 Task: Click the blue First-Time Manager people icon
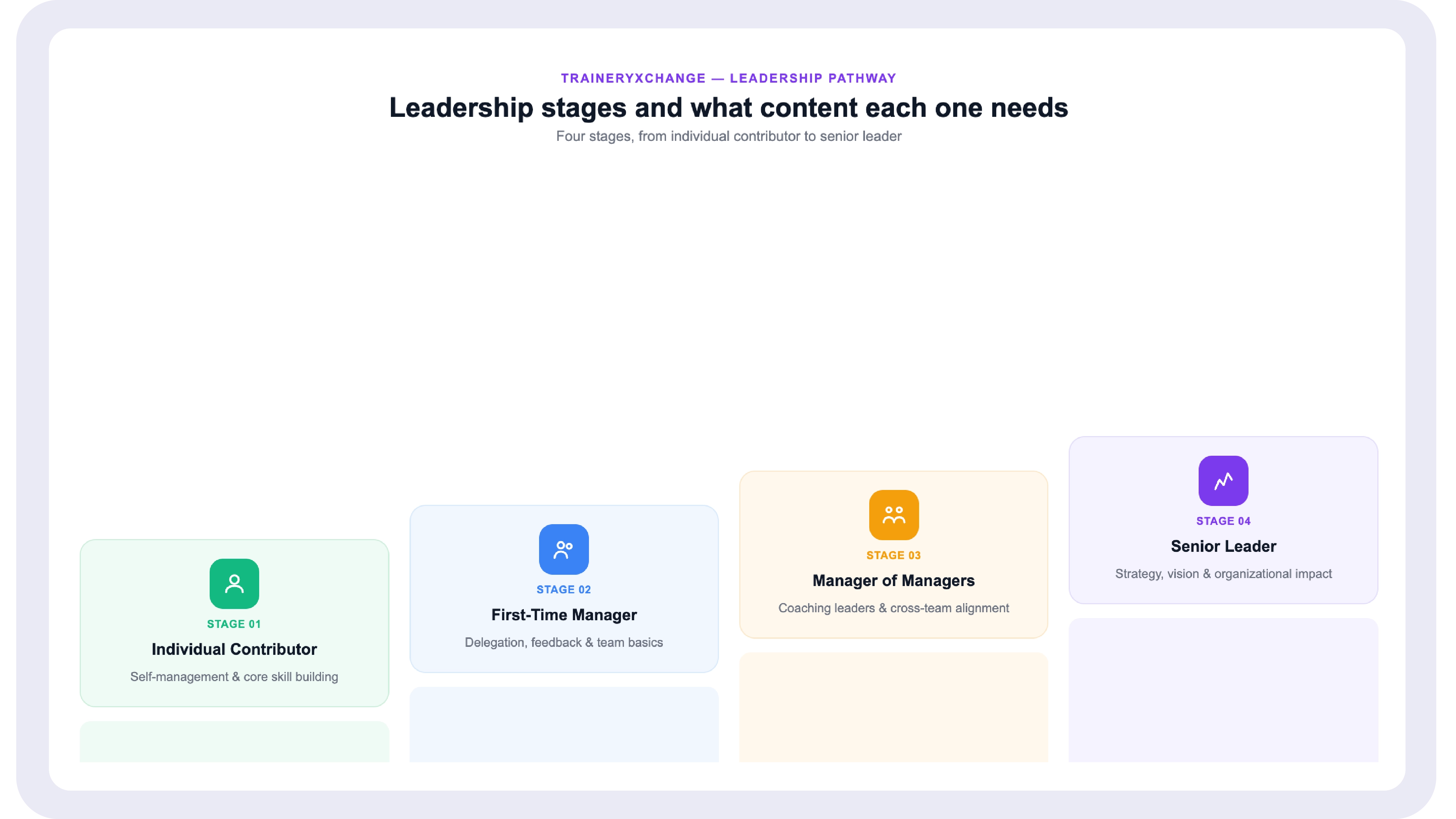(563, 549)
